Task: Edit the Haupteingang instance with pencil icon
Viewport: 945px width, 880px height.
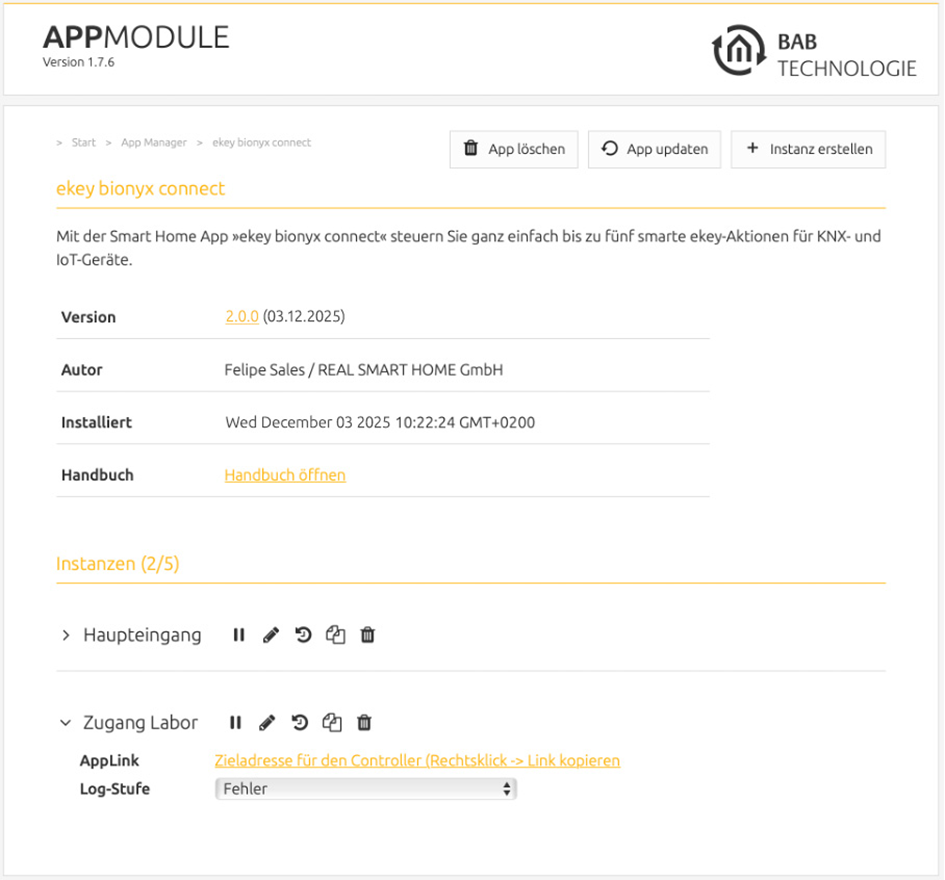Action: click(x=271, y=635)
